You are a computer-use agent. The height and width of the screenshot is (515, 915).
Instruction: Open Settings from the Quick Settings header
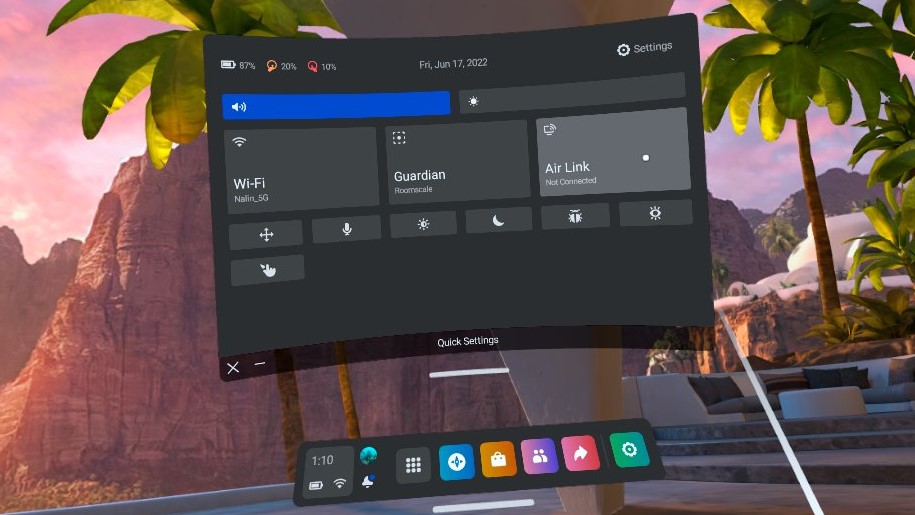coord(644,48)
